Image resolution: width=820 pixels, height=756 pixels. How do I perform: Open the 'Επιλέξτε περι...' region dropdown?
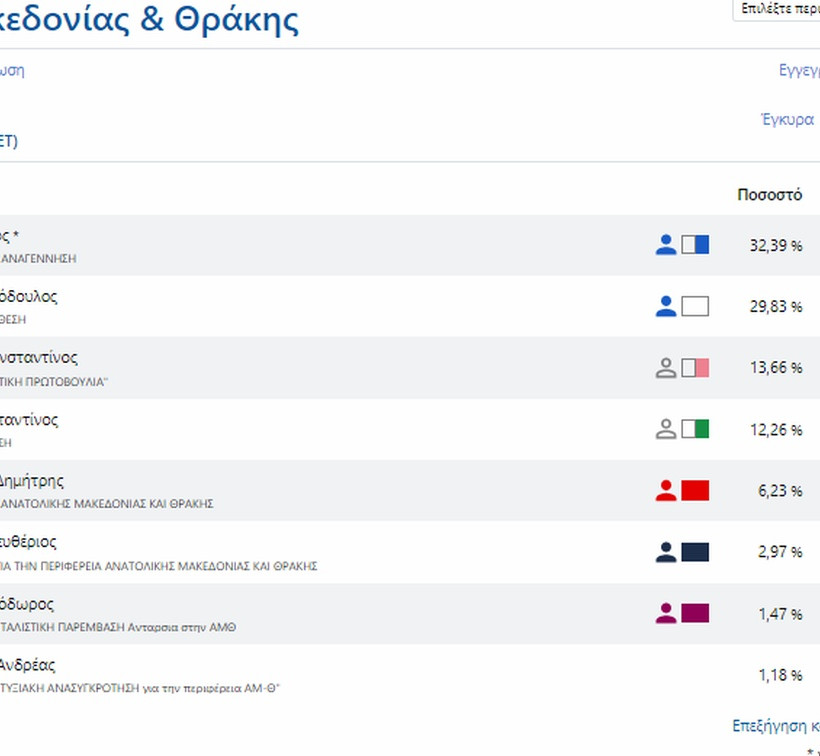click(x=777, y=9)
